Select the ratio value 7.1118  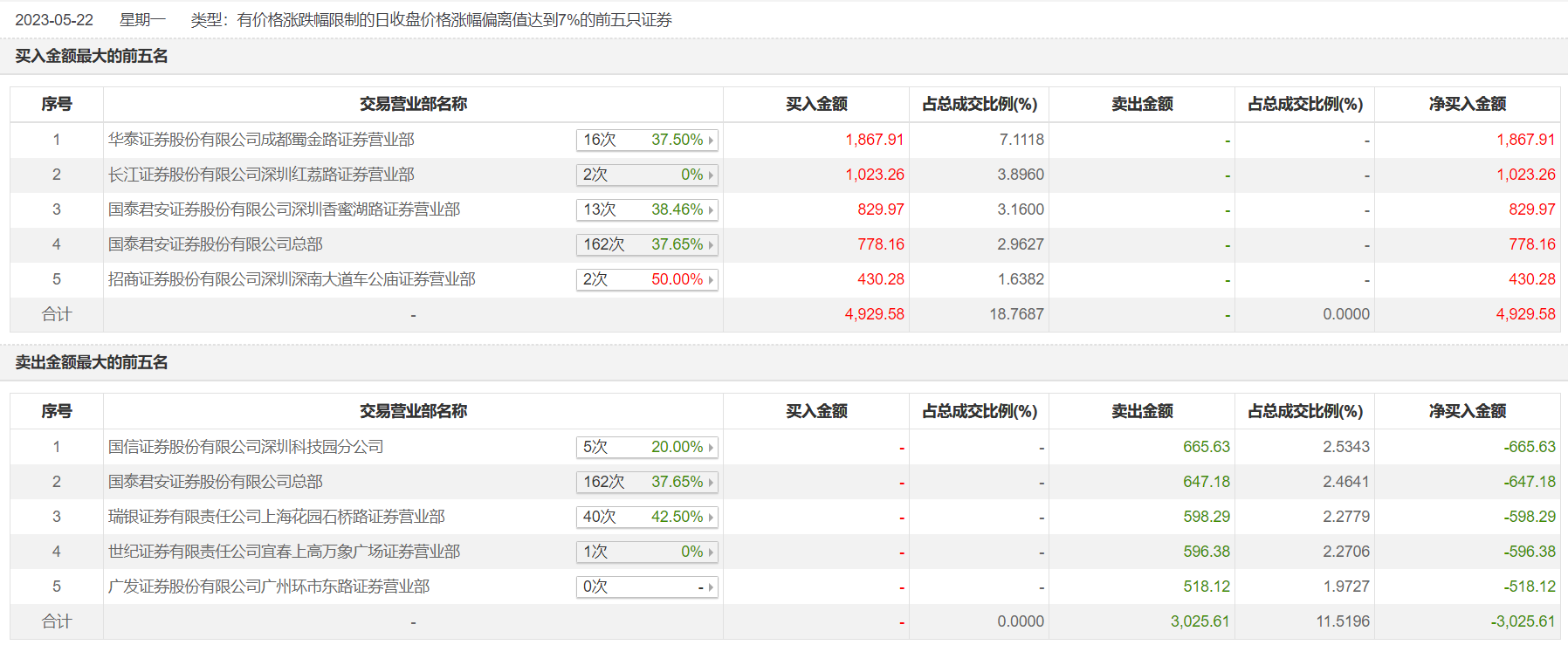coord(1021,140)
